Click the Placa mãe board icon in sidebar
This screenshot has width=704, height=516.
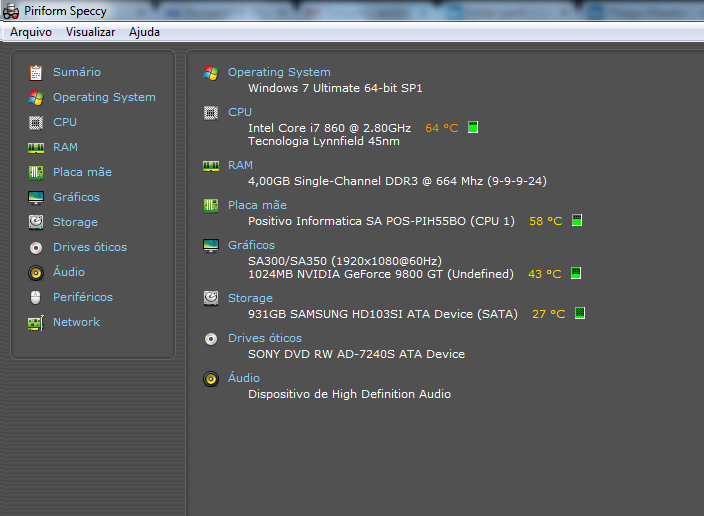(36, 172)
